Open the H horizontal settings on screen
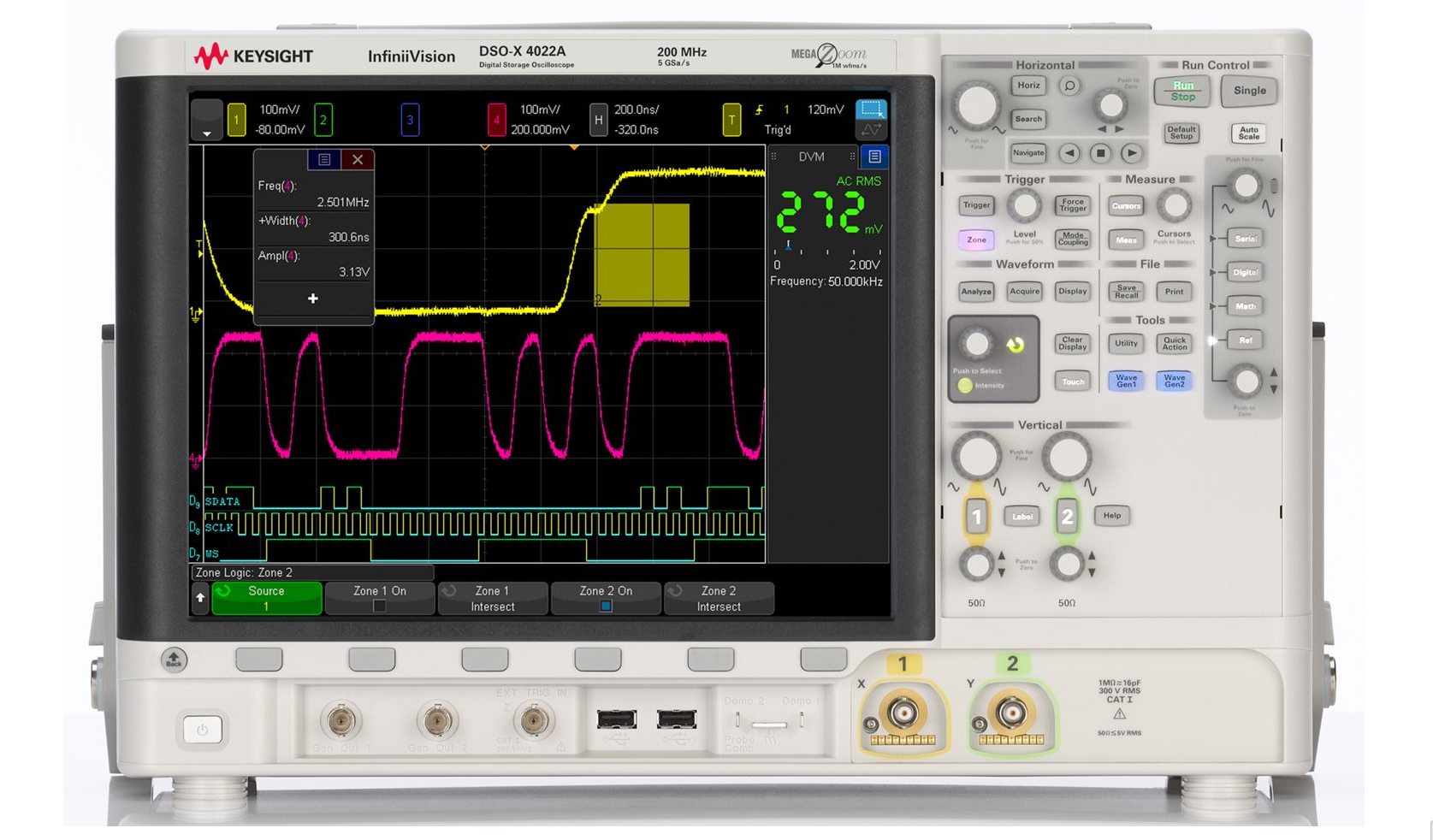 pyautogui.click(x=599, y=120)
